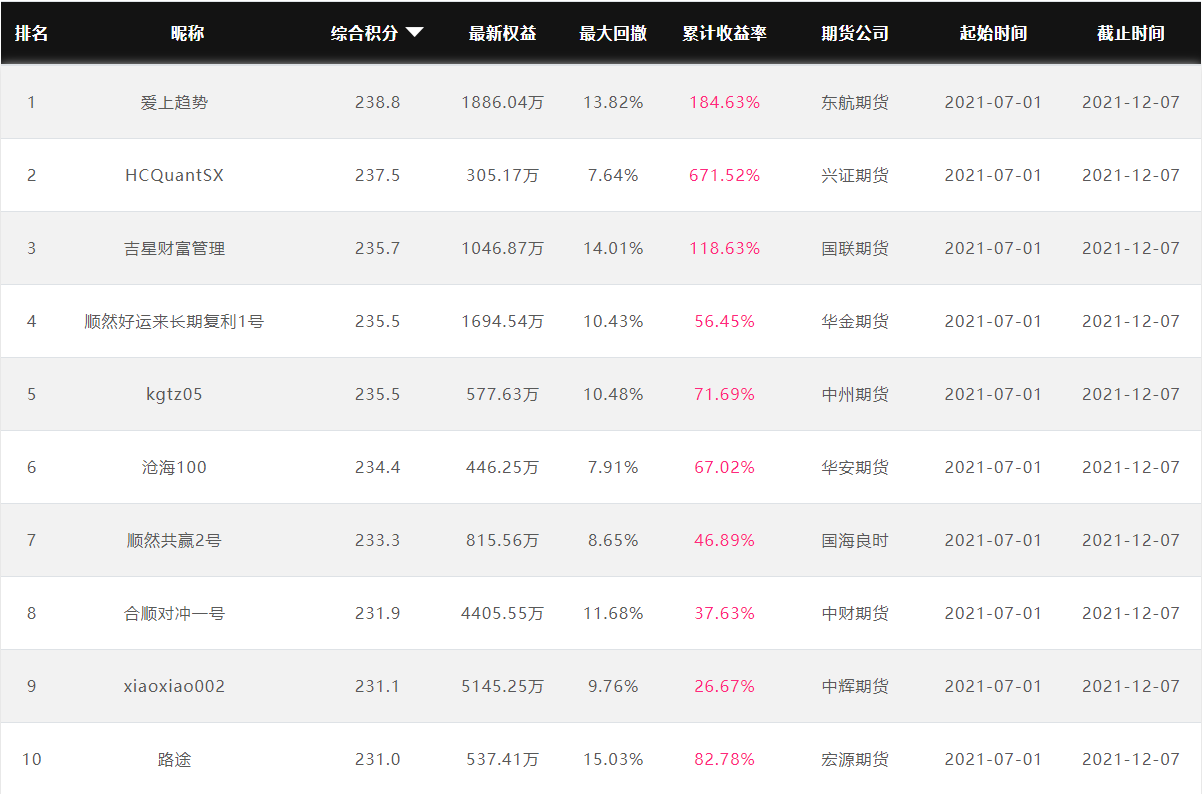The image size is (1202, 794).
Task: Select the 671.52% return value
Action: (724, 175)
